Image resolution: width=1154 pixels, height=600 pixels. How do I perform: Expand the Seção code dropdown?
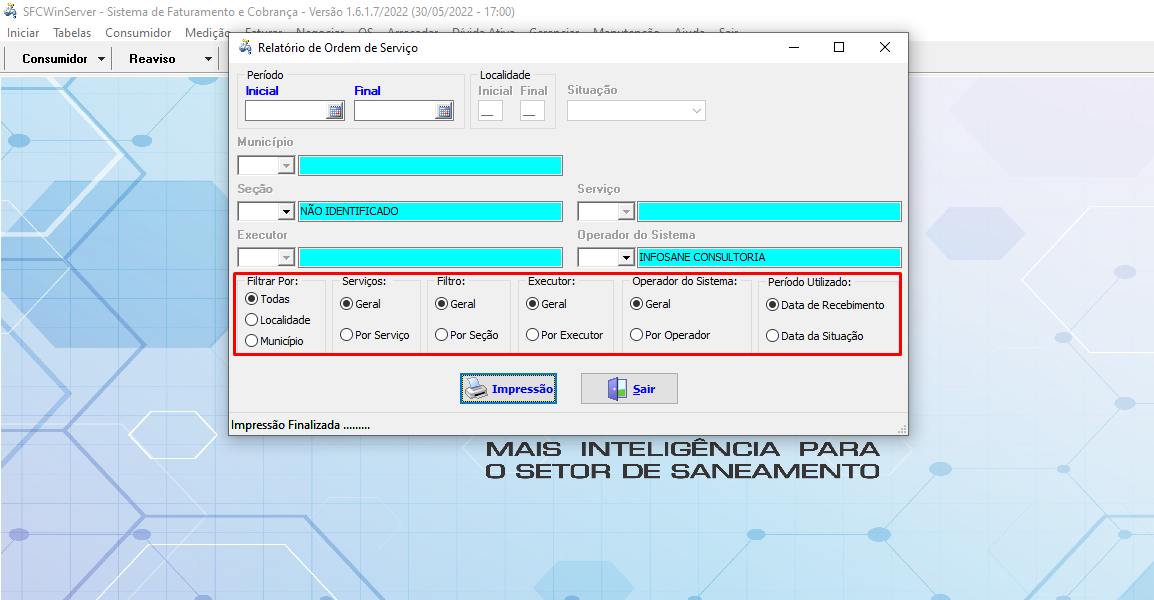pyautogui.click(x=287, y=211)
